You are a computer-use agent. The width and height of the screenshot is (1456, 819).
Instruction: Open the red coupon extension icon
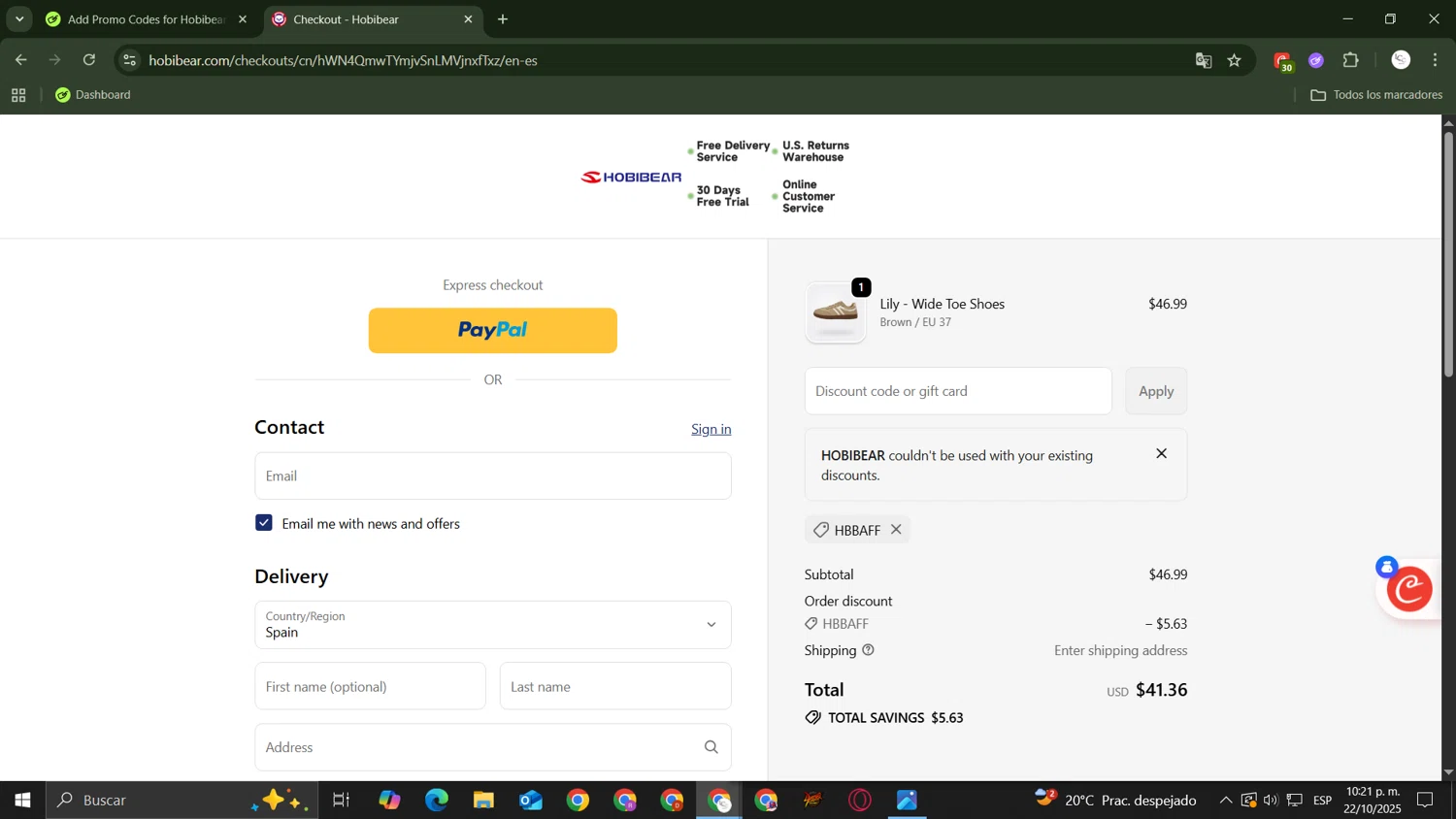click(1282, 61)
